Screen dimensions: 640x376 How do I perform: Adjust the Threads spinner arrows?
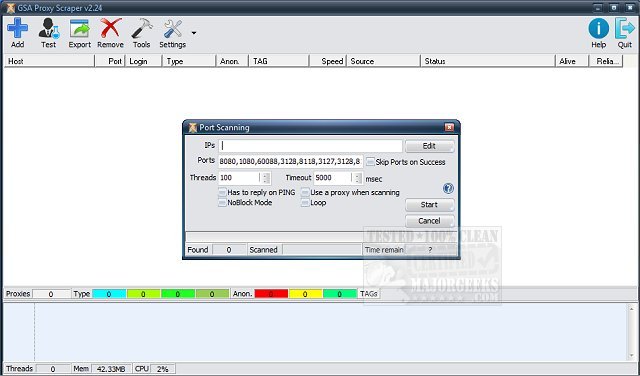pos(266,178)
